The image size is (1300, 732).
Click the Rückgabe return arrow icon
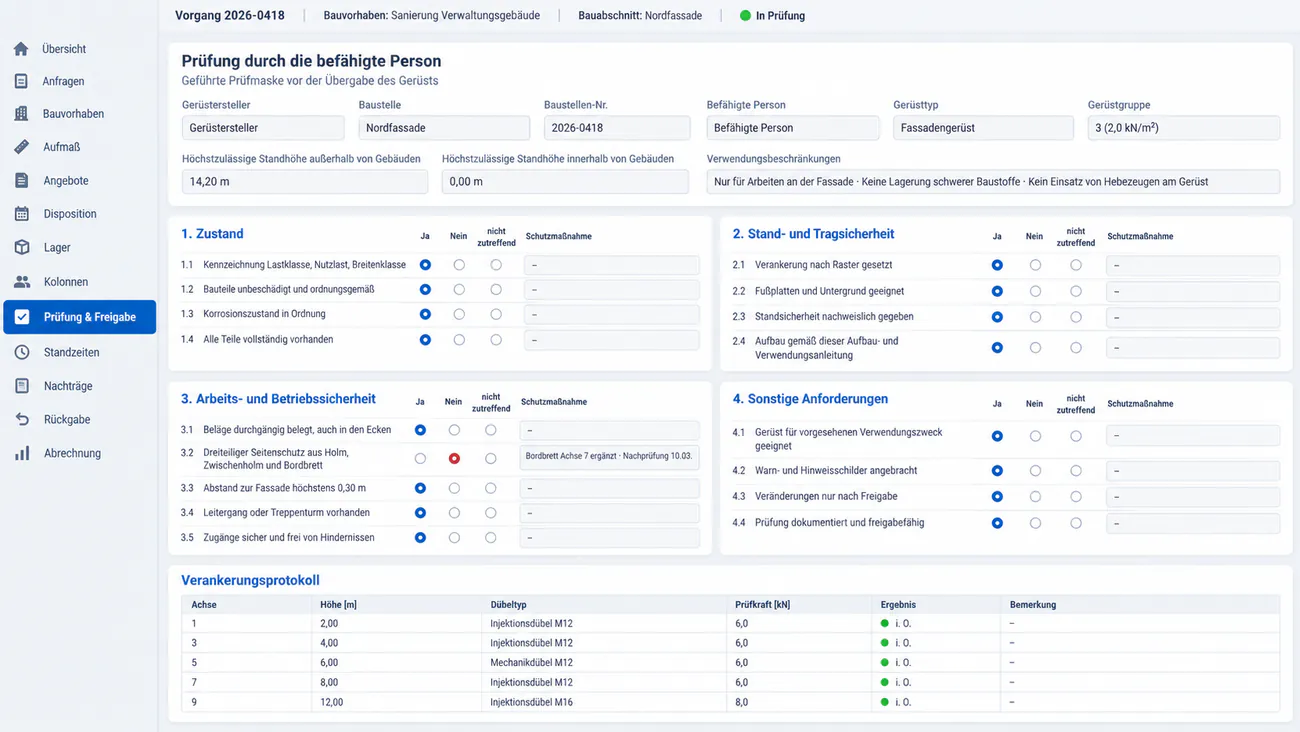tap(22, 419)
